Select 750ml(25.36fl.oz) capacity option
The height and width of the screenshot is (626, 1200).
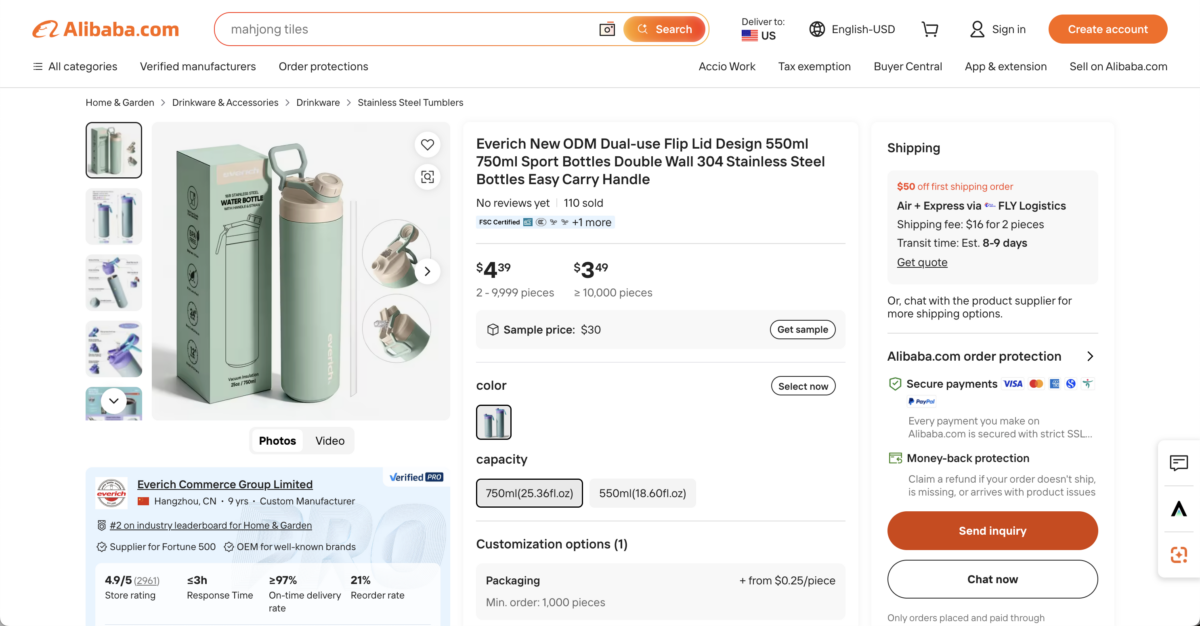coord(529,493)
